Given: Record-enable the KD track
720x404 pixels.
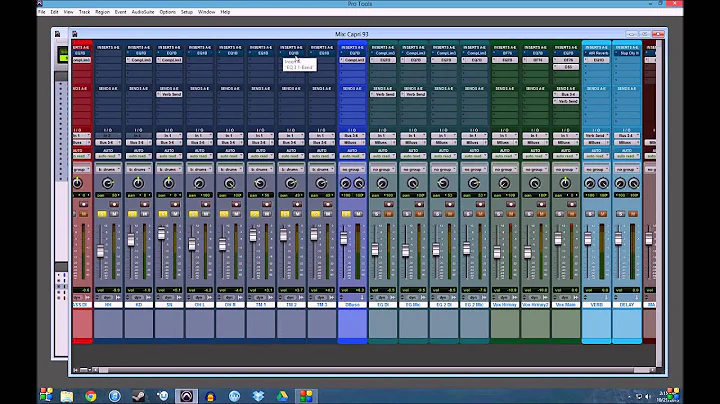Looking at the screenshot, I should (x=145, y=204).
